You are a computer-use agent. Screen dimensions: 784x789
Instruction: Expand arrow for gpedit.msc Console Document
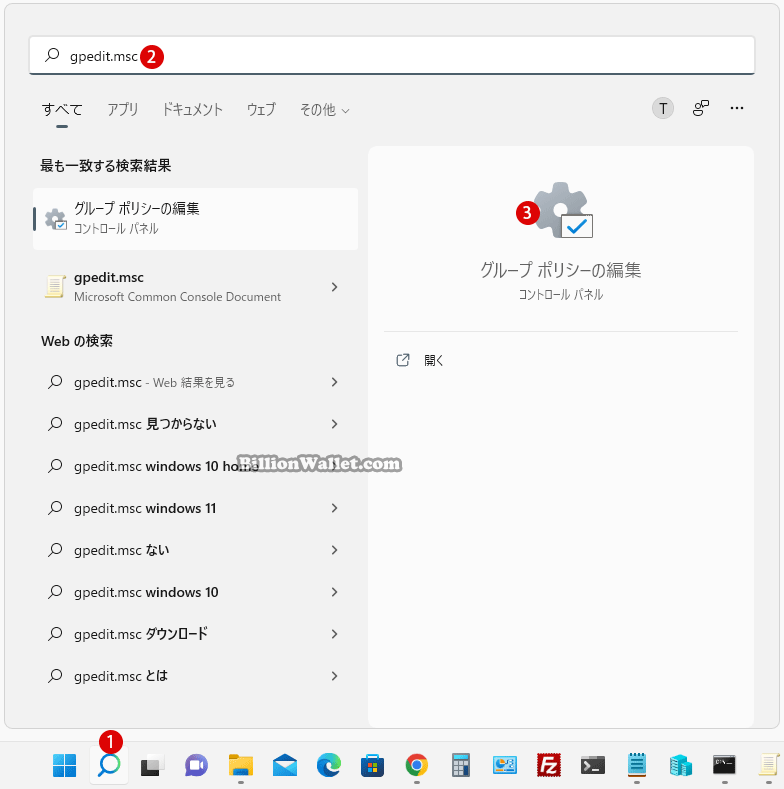tap(335, 287)
